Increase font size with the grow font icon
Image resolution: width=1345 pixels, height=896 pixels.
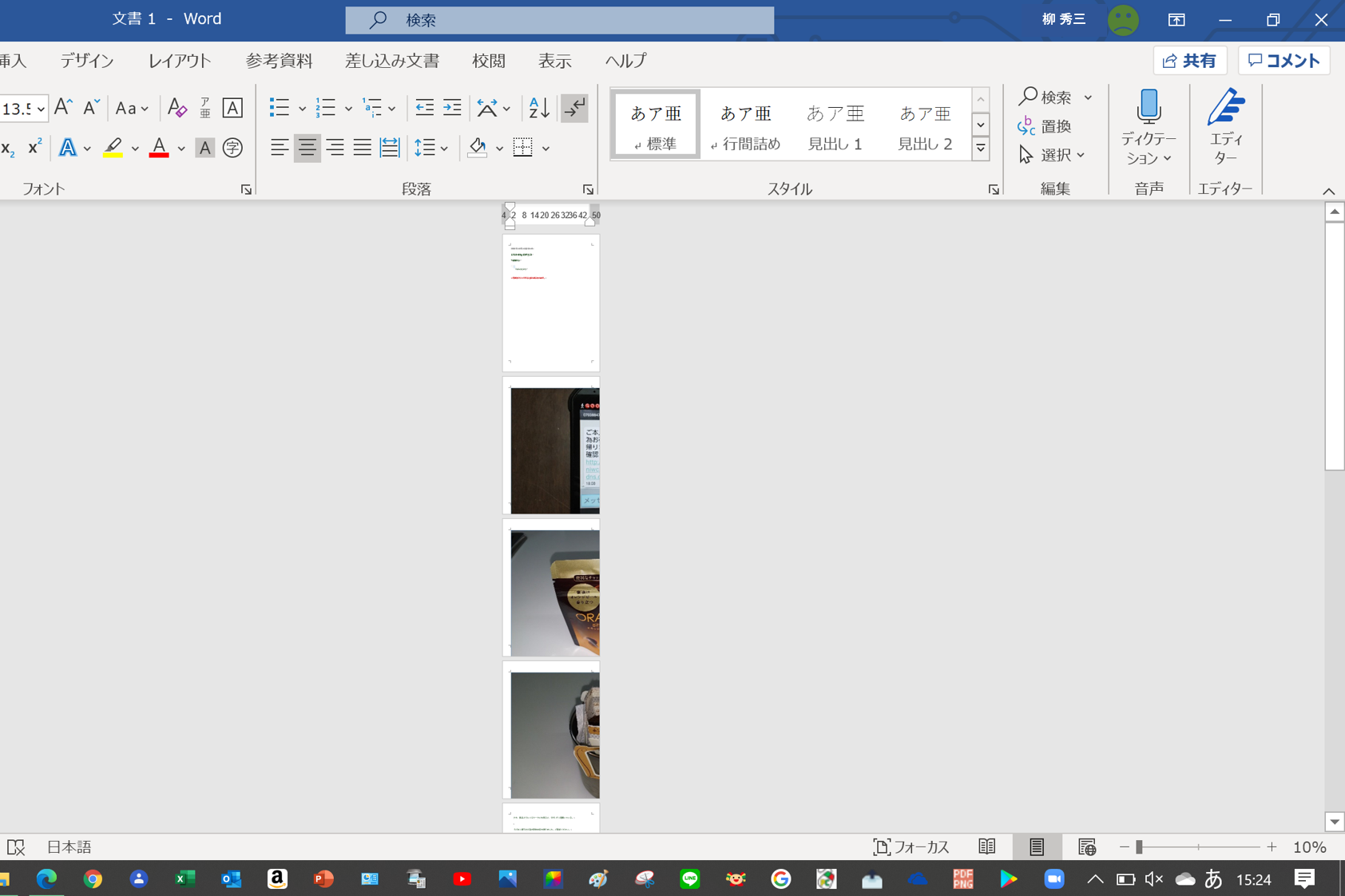[x=63, y=108]
